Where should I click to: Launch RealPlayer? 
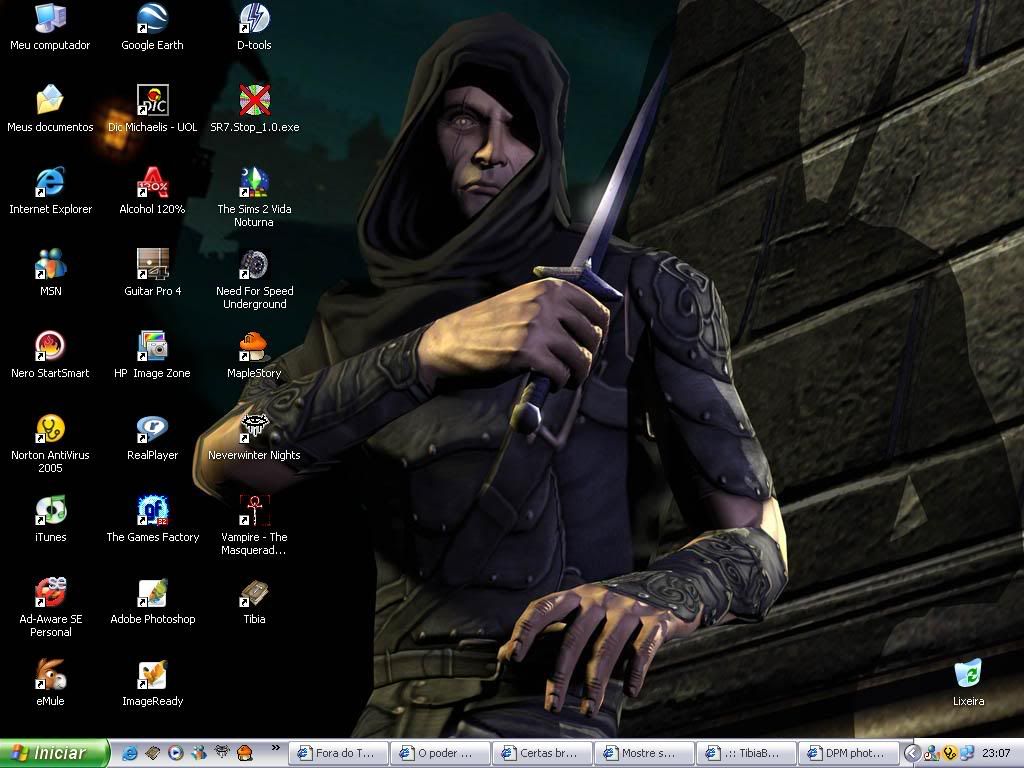(152, 437)
